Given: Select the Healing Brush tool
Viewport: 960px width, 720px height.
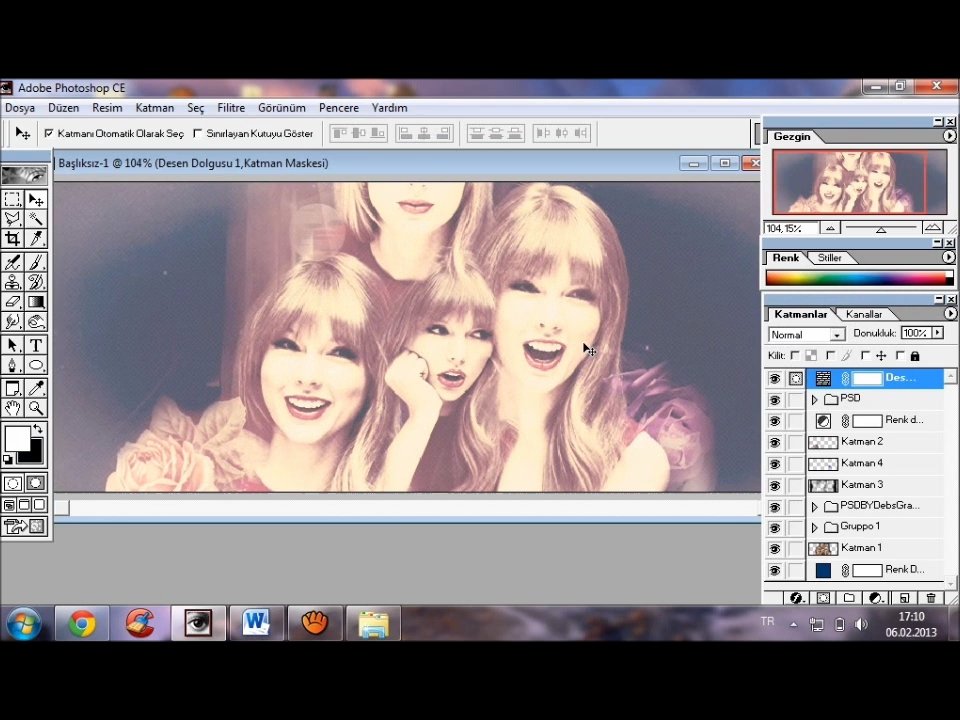Looking at the screenshot, I should pos(12,263).
